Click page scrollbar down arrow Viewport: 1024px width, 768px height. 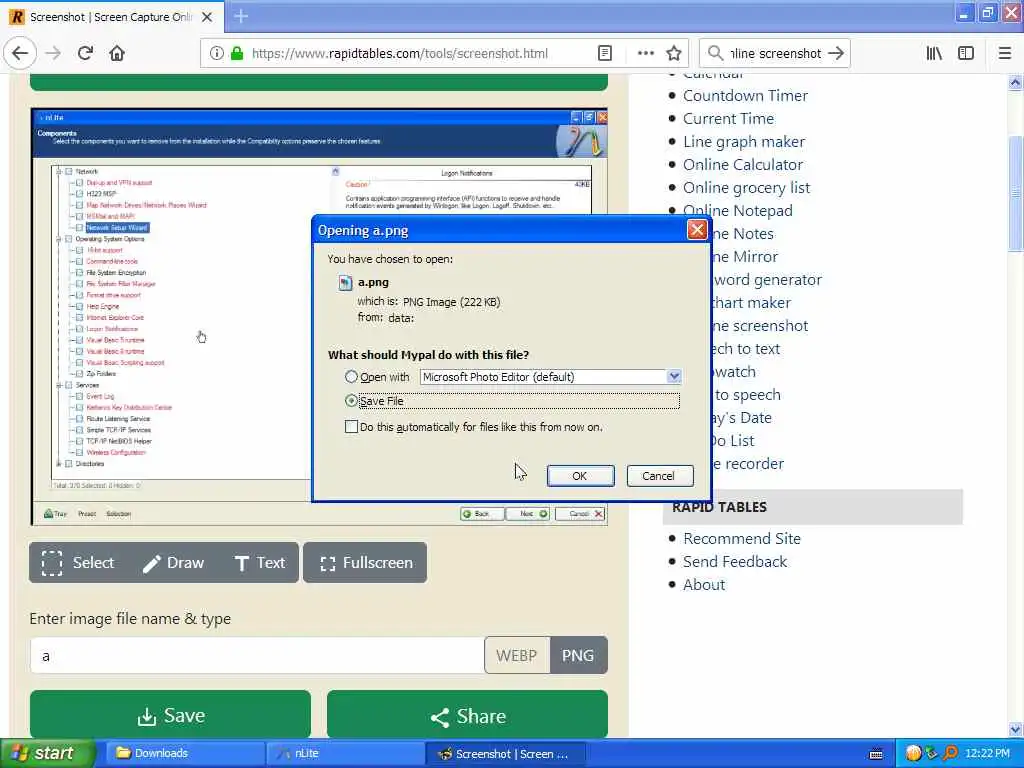pos(1016,729)
